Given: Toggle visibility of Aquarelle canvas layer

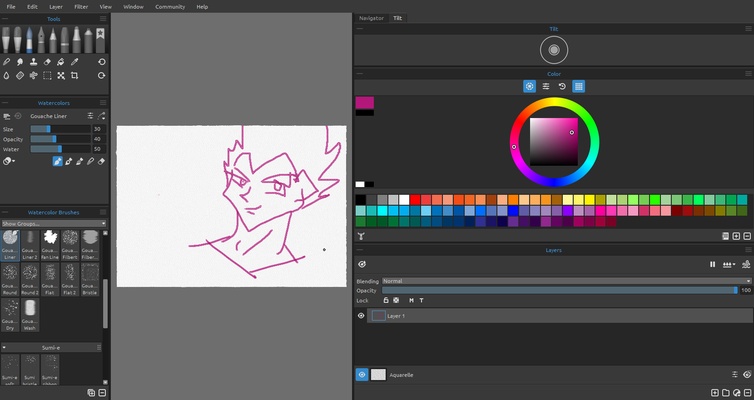Looking at the screenshot, I should (x=362, y=375).
